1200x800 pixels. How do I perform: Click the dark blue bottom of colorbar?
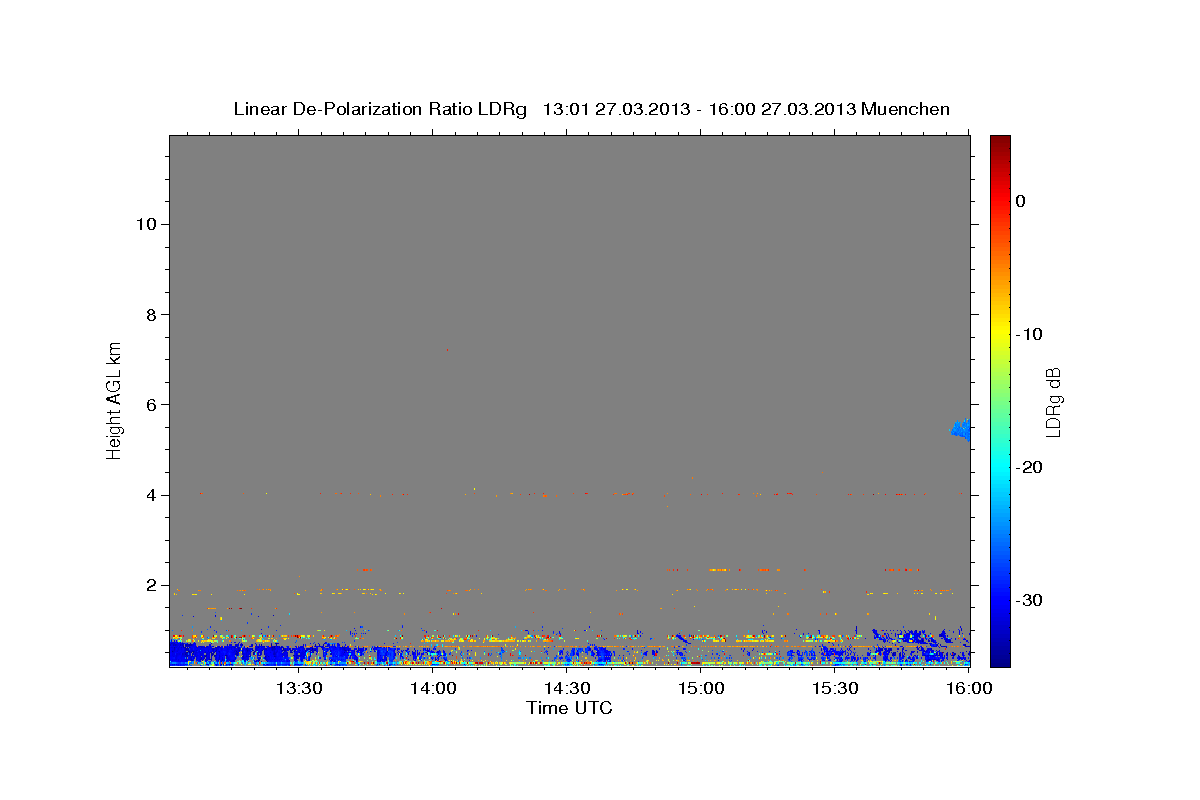1000,655
